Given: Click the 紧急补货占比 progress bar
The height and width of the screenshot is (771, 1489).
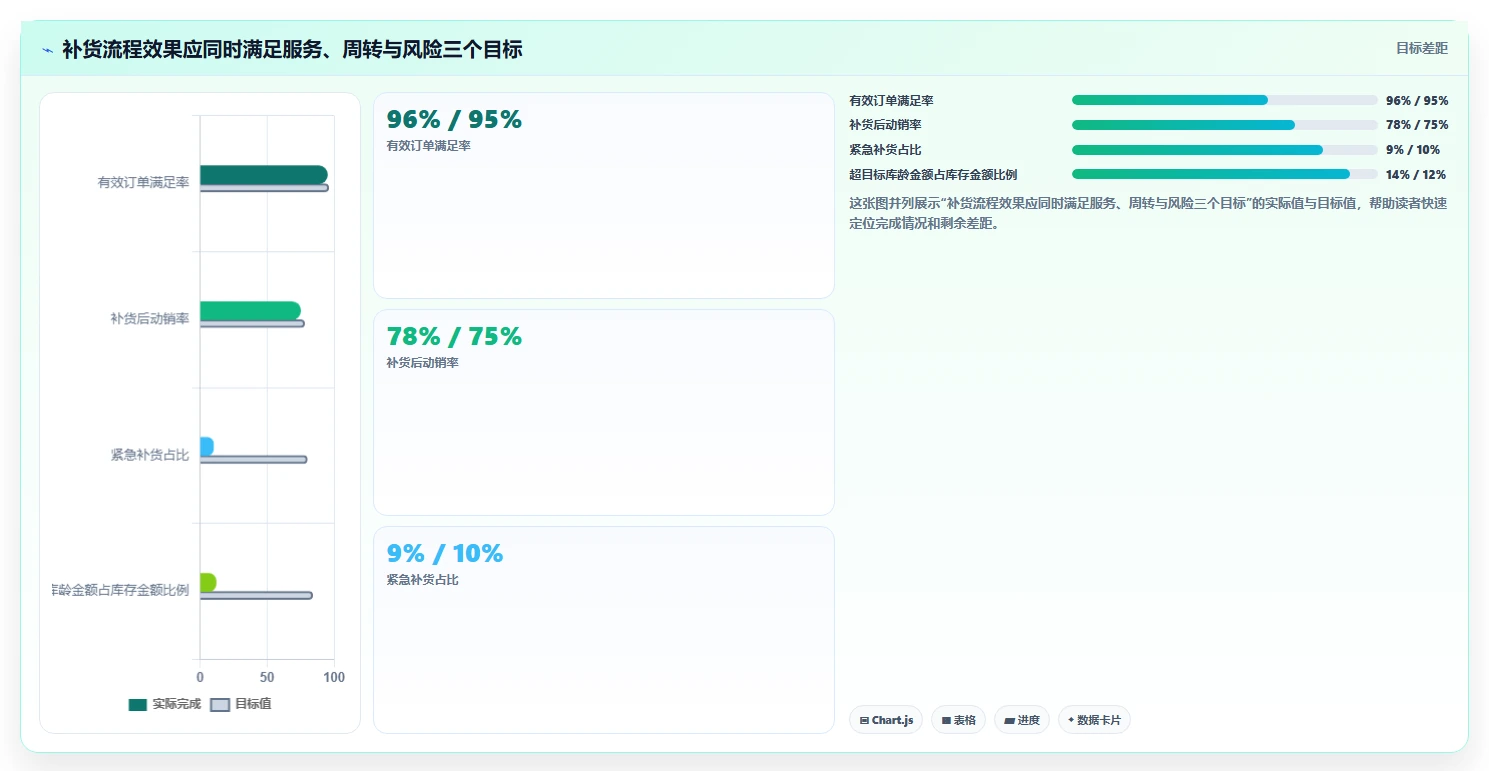Looking at the screenshot, I should tap(1224, 150).
